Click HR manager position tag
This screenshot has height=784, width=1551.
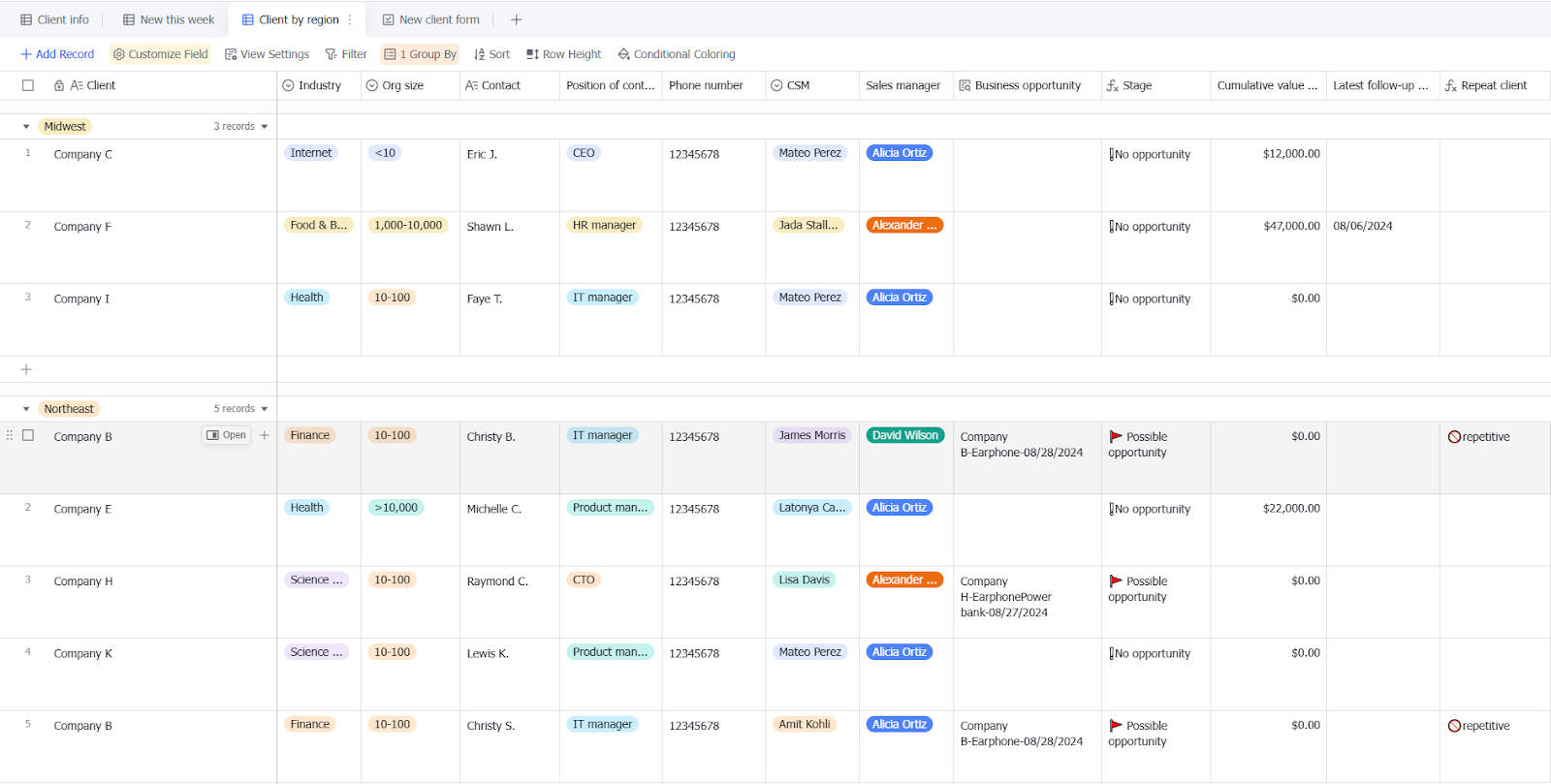point(604,225)
